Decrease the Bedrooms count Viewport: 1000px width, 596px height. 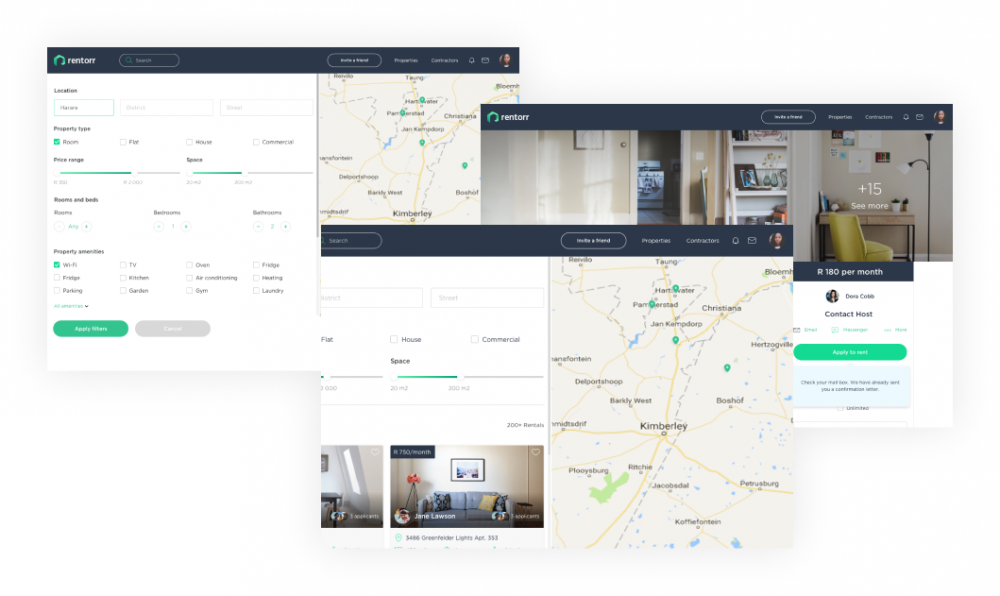tap(159, 226)
